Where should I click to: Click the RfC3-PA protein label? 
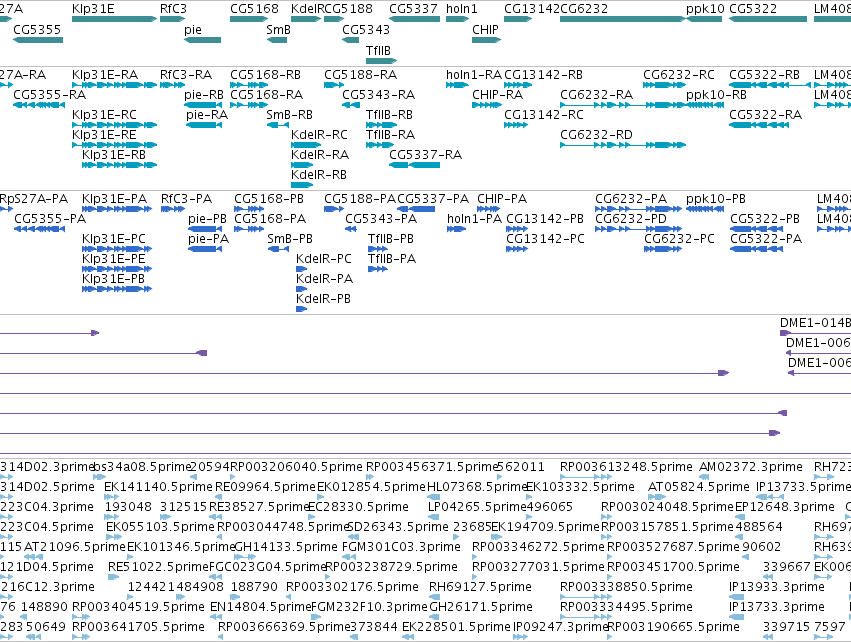[186, 199]
